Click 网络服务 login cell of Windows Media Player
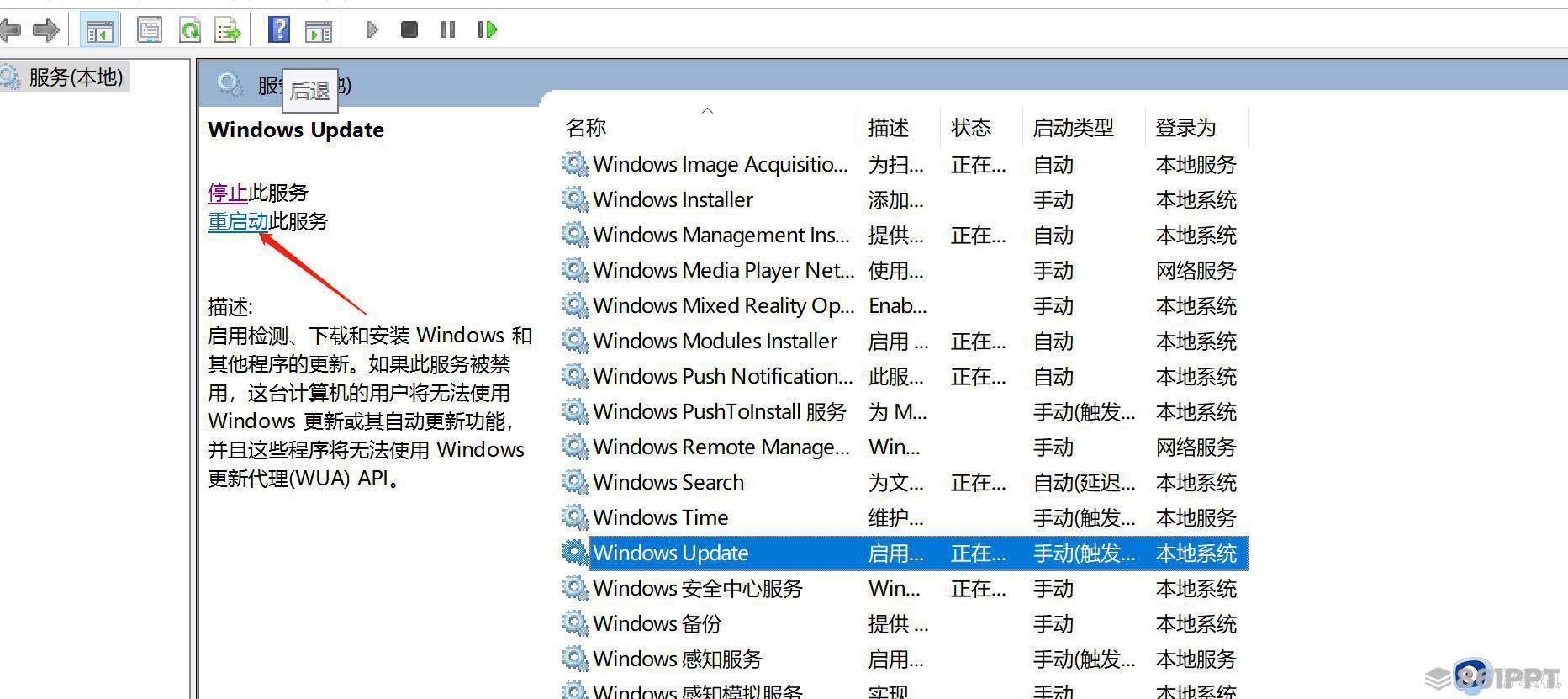This screenshot has height=699, width=1568. point(1196,270)
